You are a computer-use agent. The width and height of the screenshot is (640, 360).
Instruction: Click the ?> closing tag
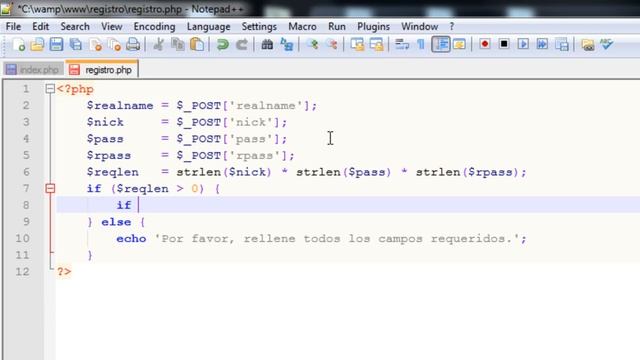click(x=64, y=272)
